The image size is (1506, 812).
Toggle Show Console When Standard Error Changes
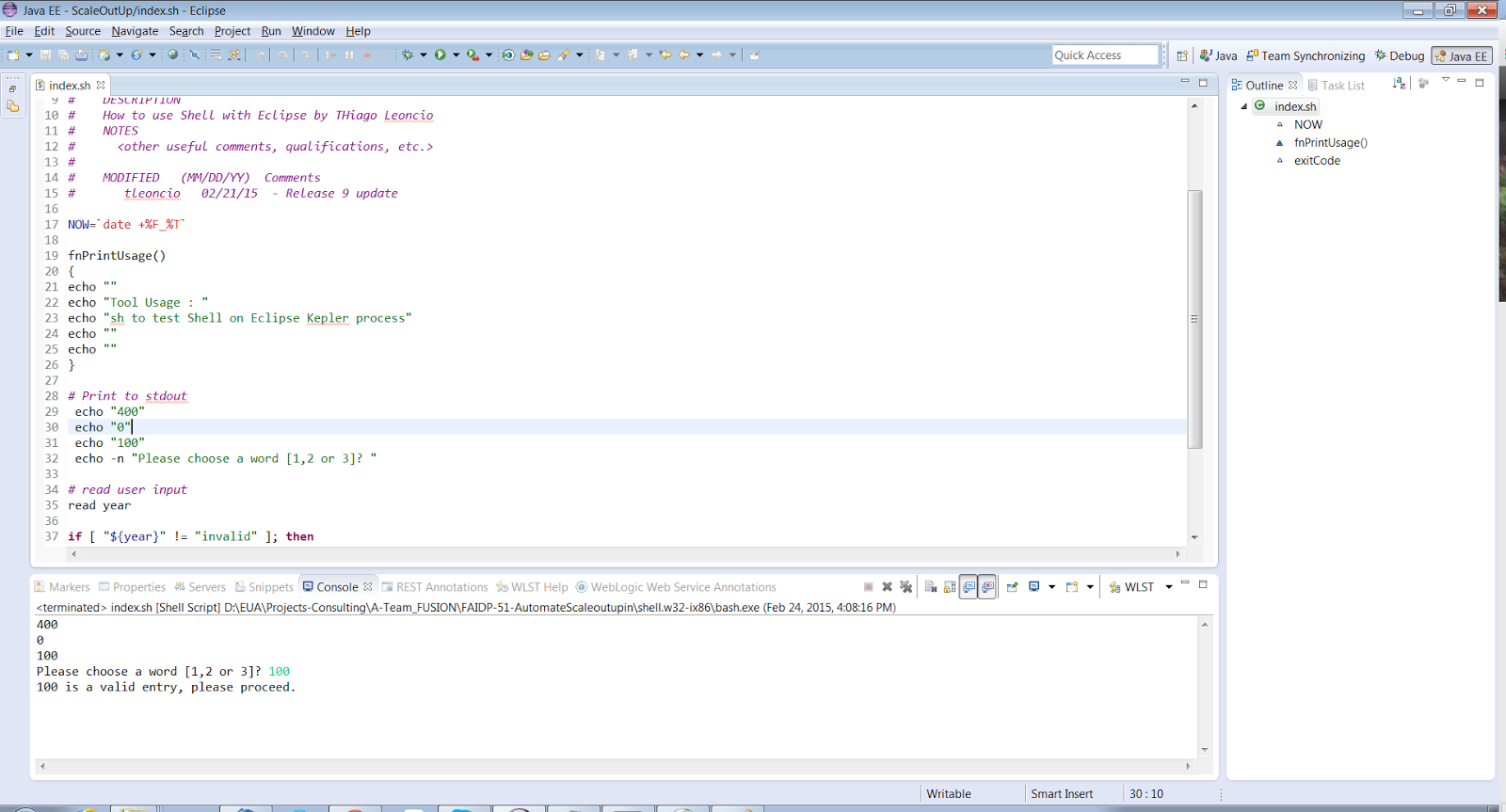coord(987,586)
